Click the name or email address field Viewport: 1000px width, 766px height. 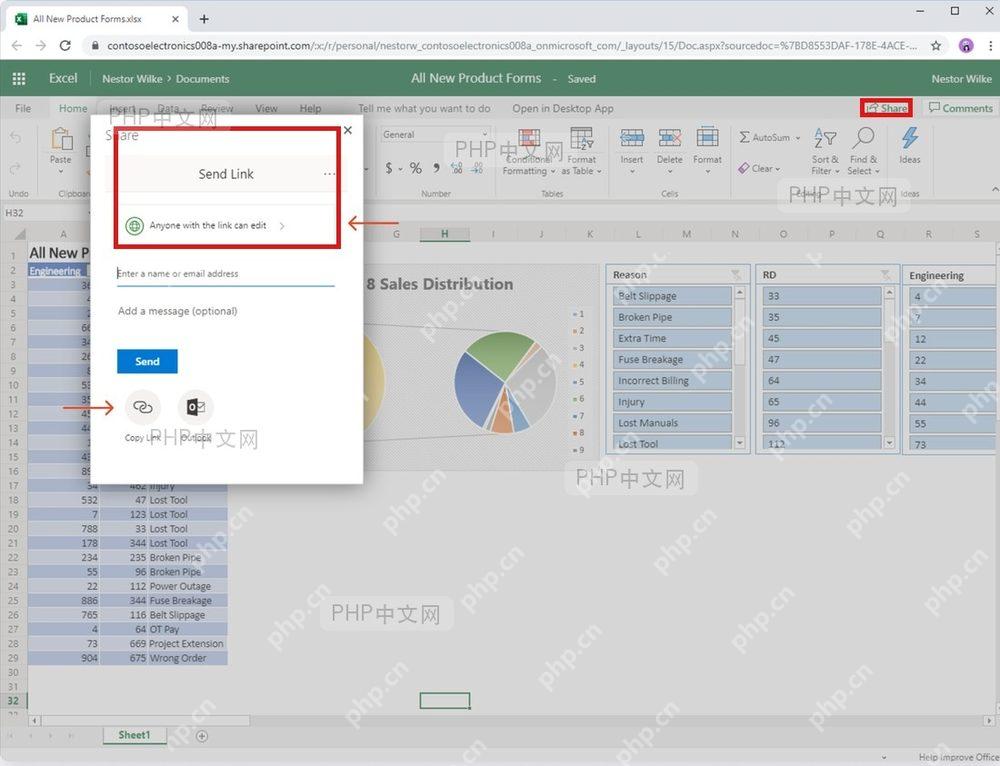225,274
